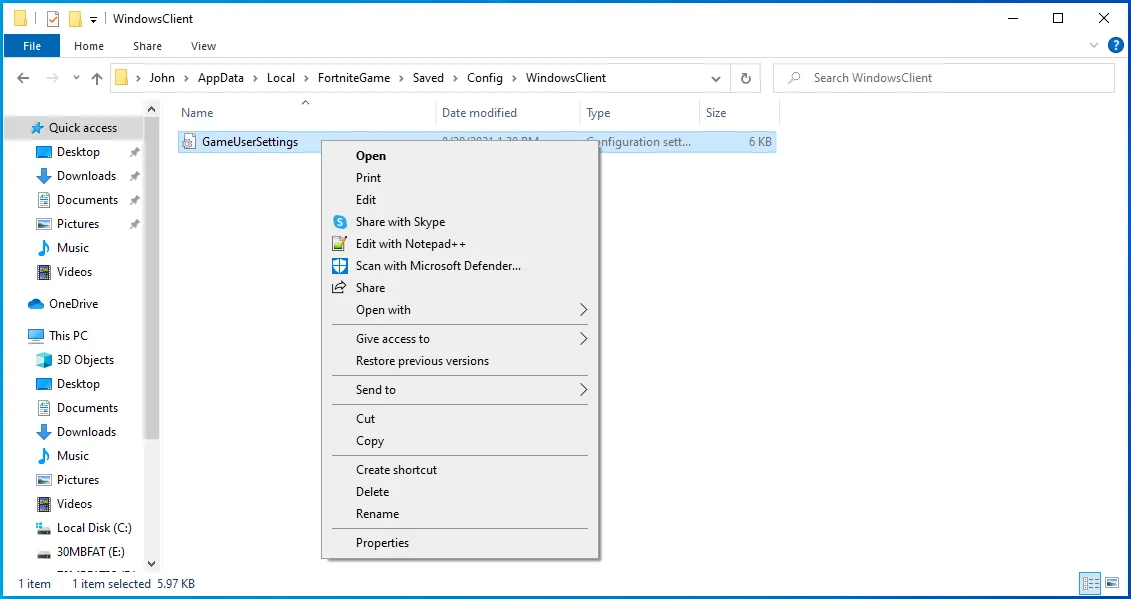This screenshot has width=1131, height=599.
Task: Go up one folder level arrow
Action: [97, 79]
